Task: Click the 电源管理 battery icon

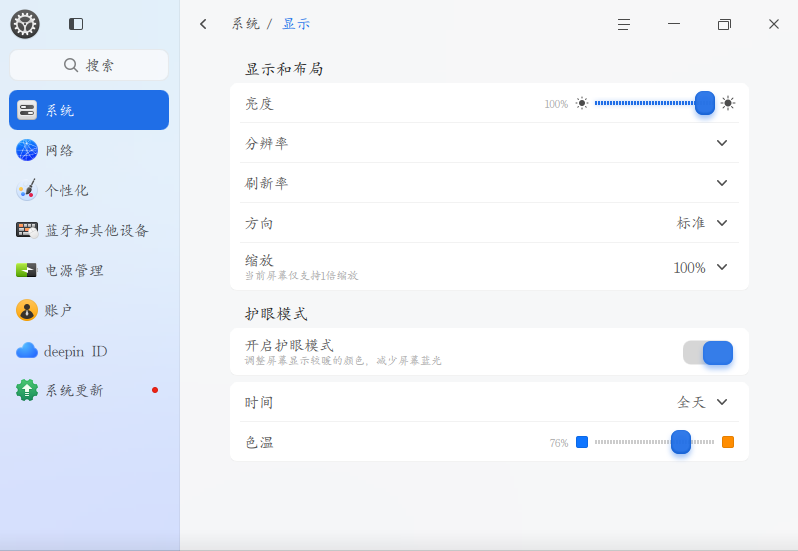Action: (26, 270)
